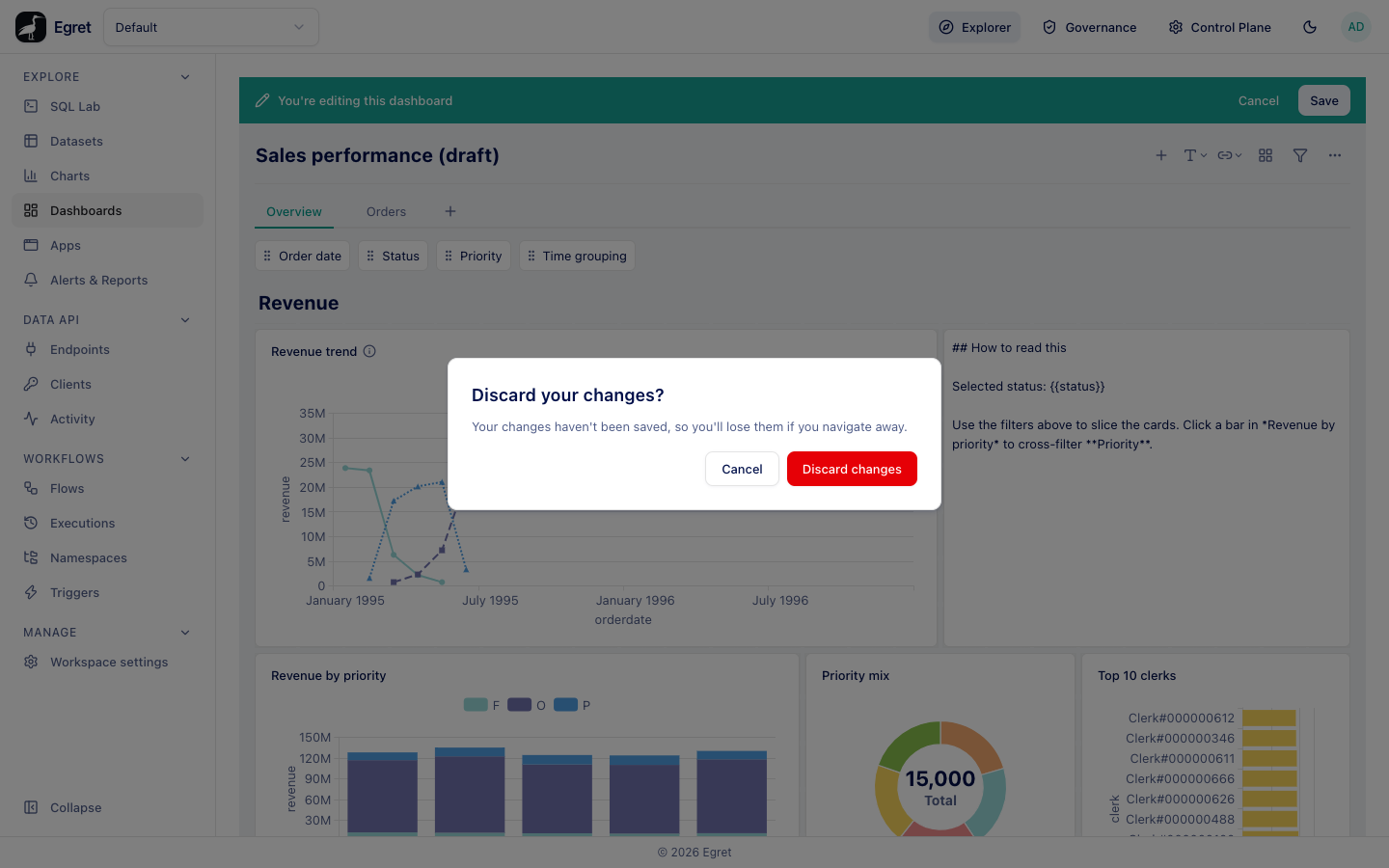This screenshot has width=1389, height=868.
Task: Collapse the EXPLORE sidebar section
Action: [x=185, y=77]
